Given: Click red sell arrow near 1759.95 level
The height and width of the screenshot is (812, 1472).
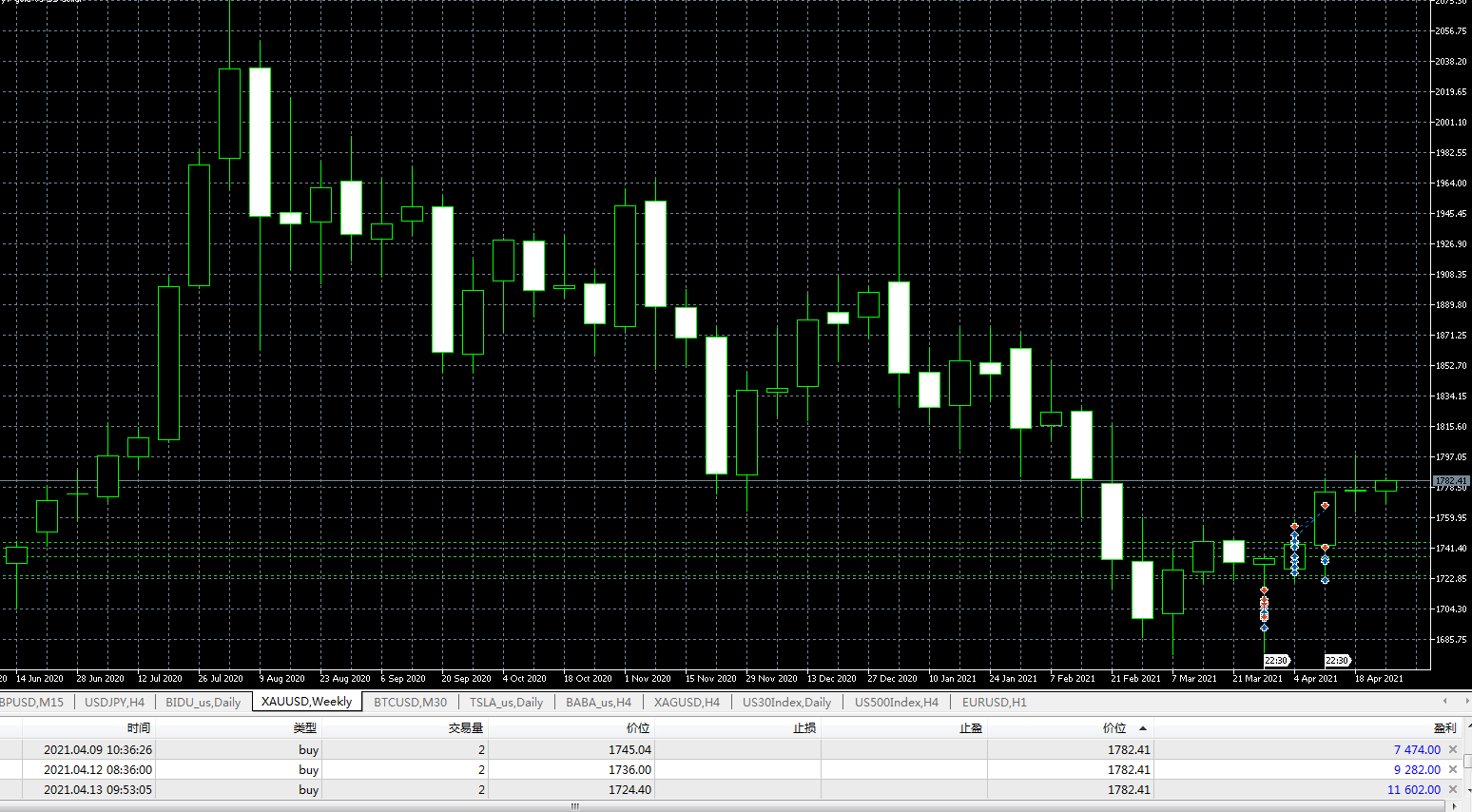Looking at the screenshot, I should pyautogui.click(x=1294, y=526).
